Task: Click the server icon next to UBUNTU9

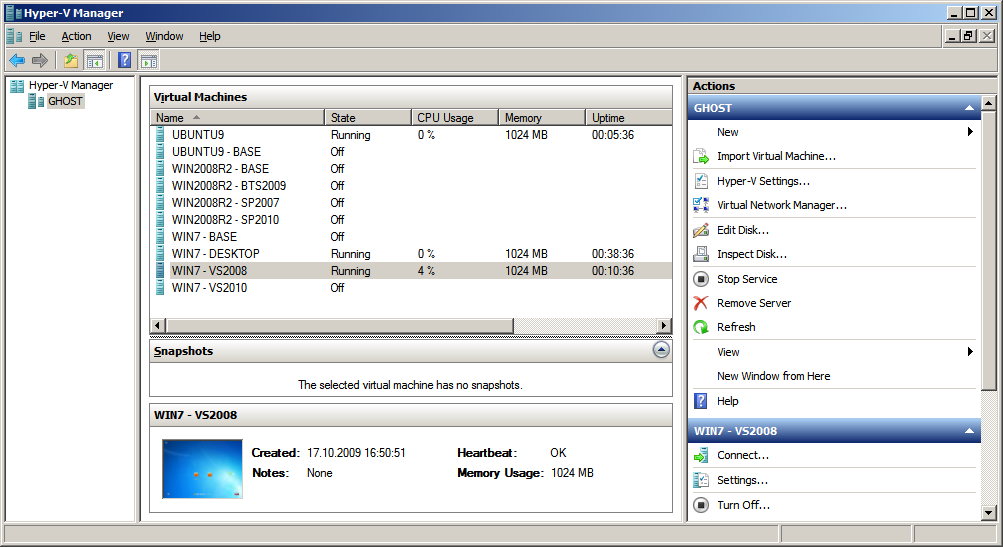Action: click(x=161, y=134)
